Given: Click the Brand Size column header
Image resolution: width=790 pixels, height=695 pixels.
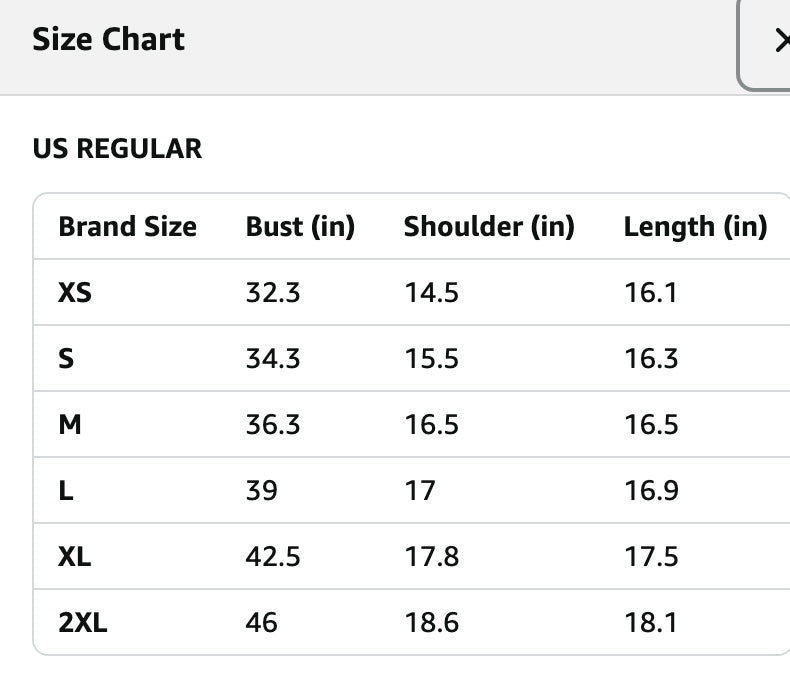Looking at the screenshot, I should click(x=127, y=227).
